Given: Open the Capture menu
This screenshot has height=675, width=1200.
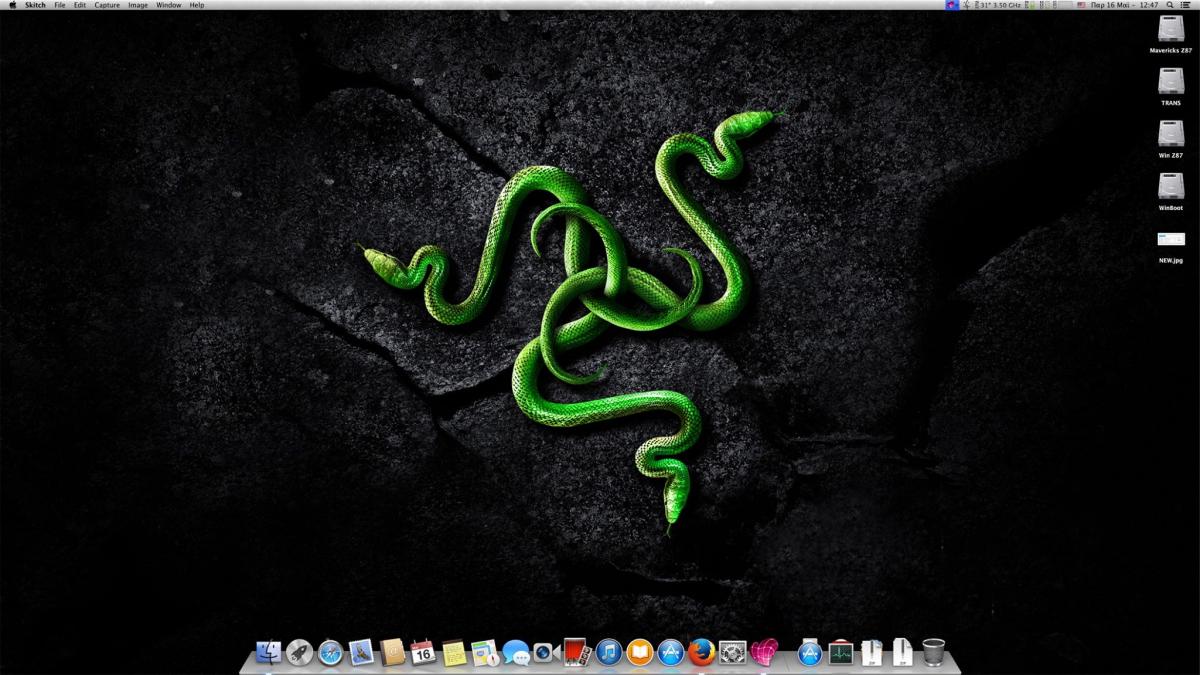Looking at the screenshot, I should click(x=107, y=5).
